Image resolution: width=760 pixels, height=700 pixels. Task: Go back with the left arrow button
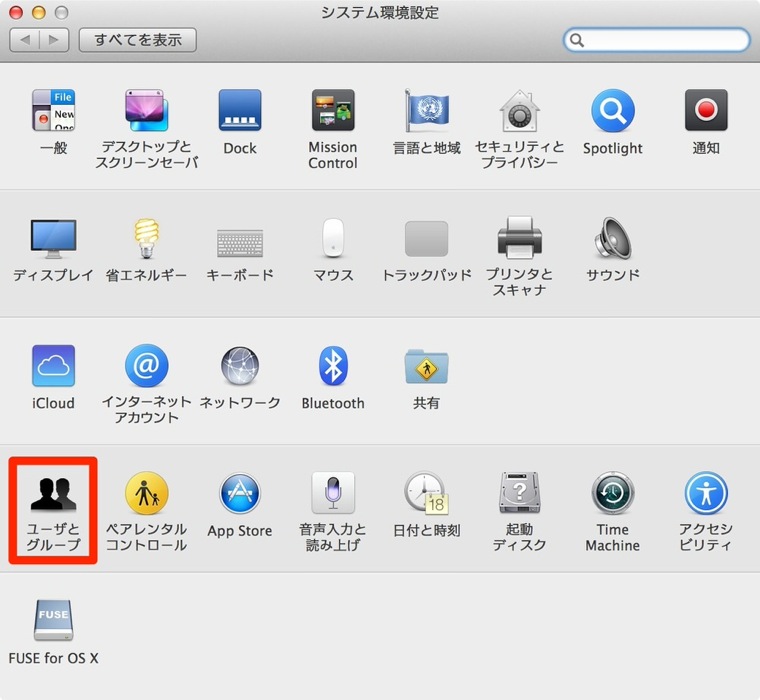24,40
